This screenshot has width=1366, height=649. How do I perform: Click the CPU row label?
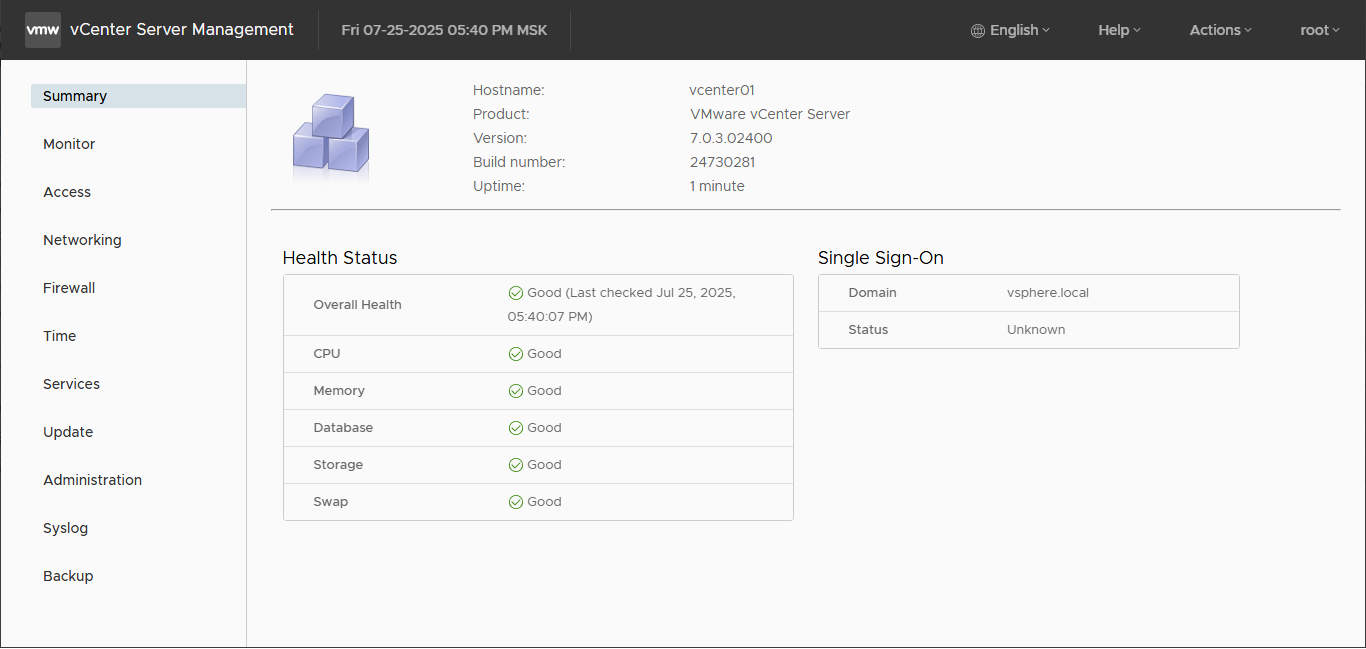[327, 354]
